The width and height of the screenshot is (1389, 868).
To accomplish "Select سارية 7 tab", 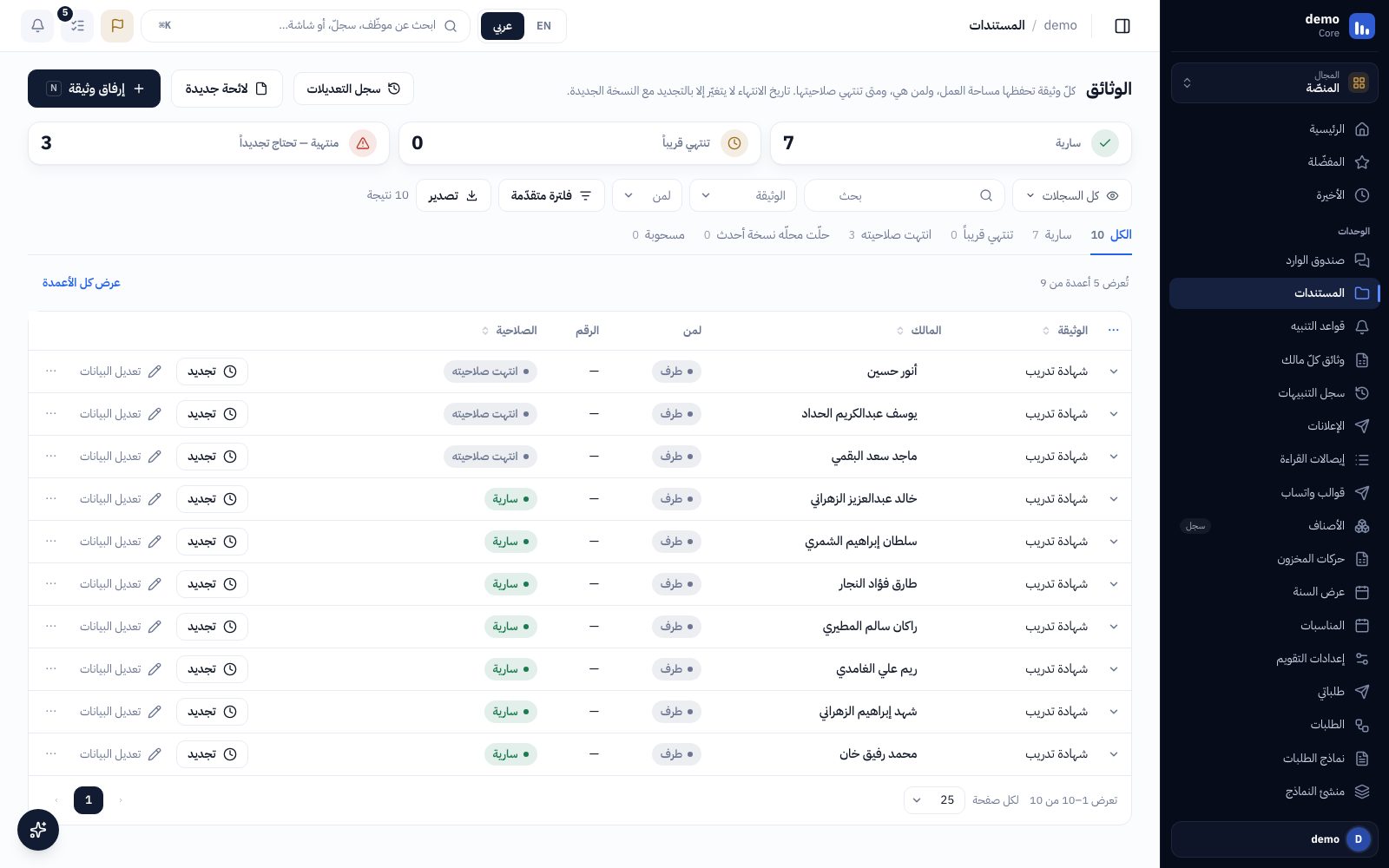I will click(1051, 235).
